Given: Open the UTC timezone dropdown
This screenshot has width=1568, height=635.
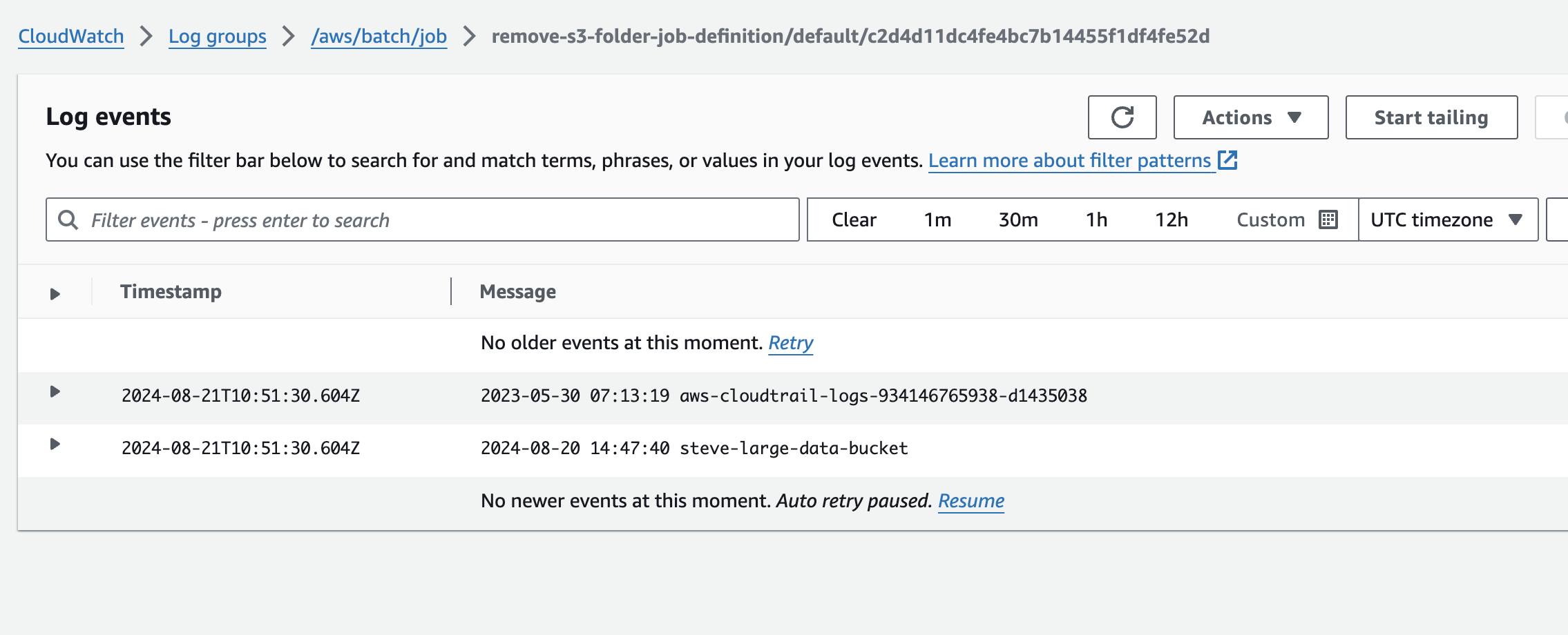Looking at the screenshot, I should [1447, 219].
